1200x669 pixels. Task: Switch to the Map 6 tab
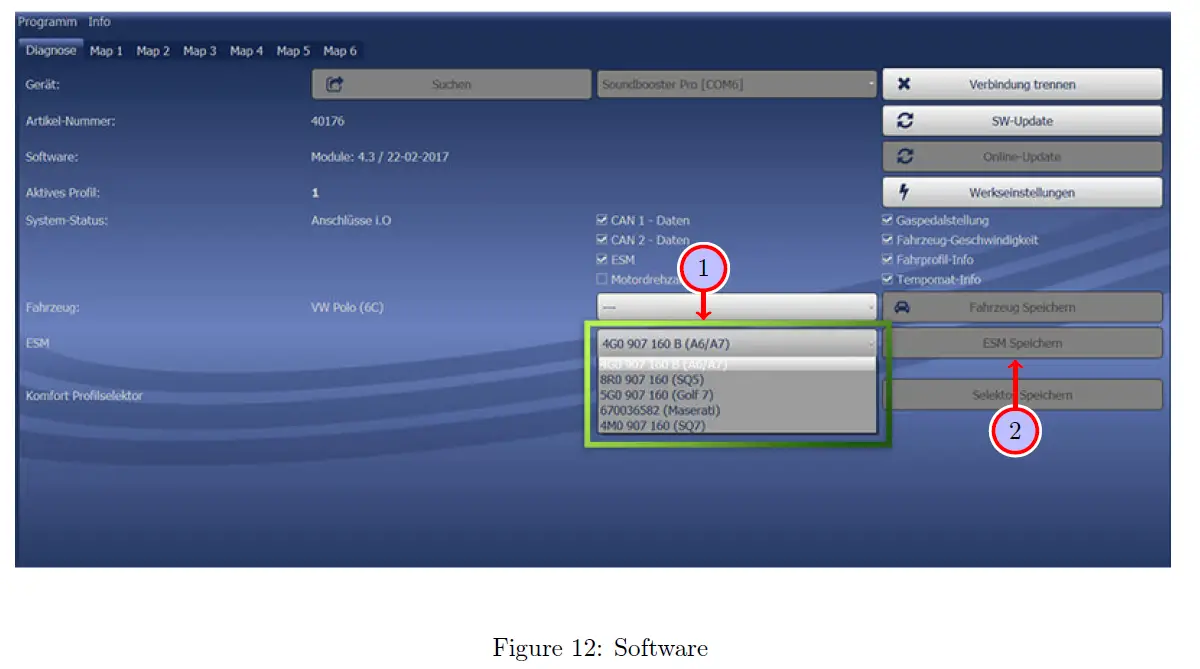tap(340, 51)
